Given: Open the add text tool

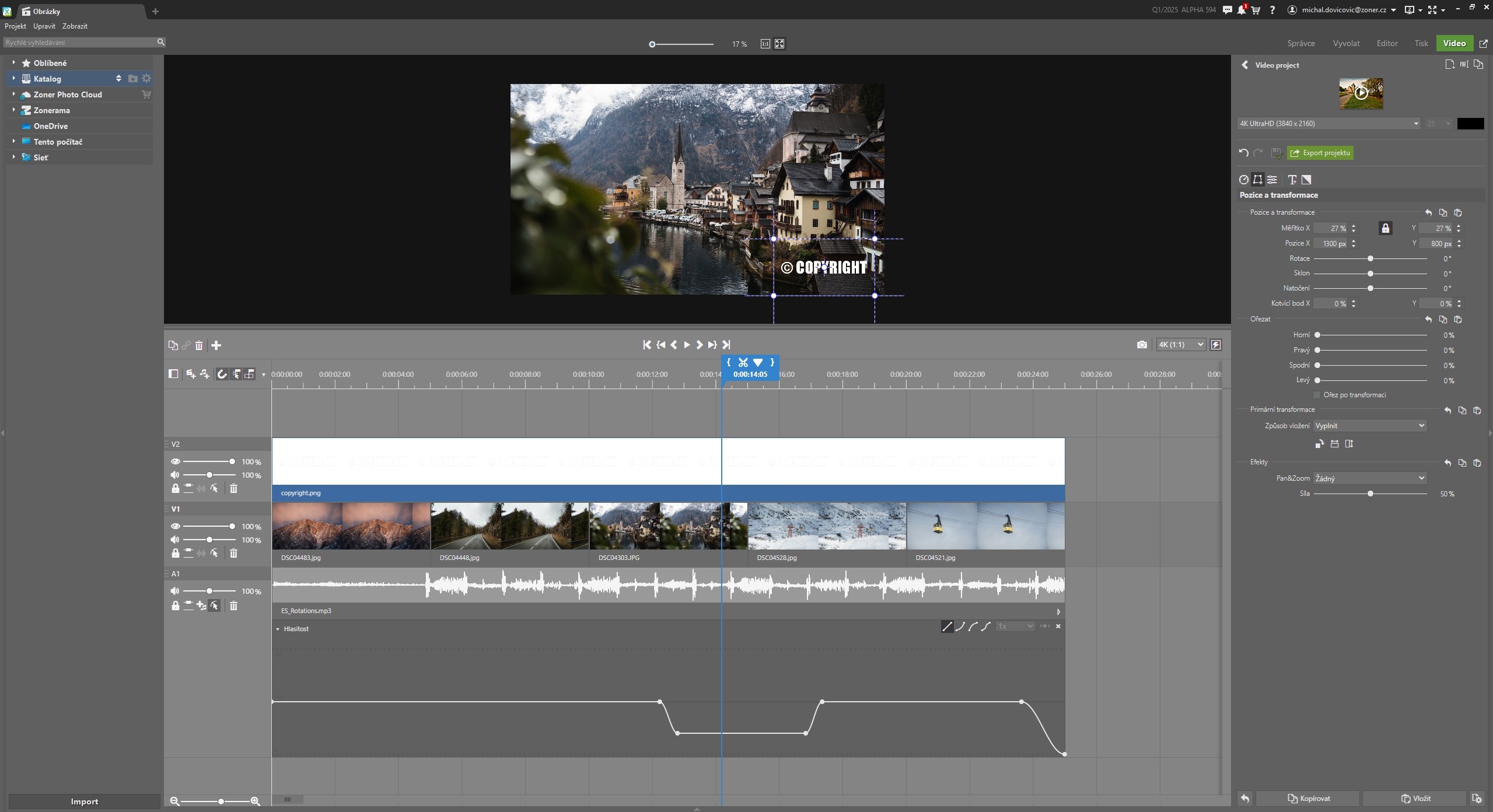Looking at the screenshot, I should point(1292,180).
